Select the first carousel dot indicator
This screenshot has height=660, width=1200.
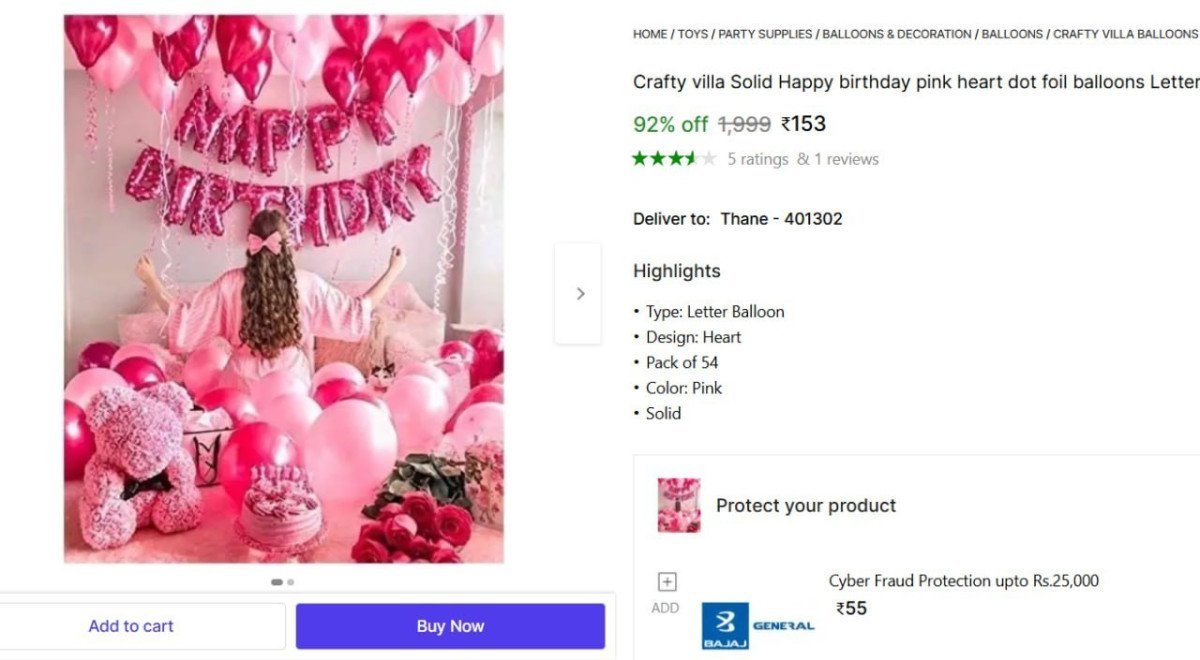(x=276, y=581)
